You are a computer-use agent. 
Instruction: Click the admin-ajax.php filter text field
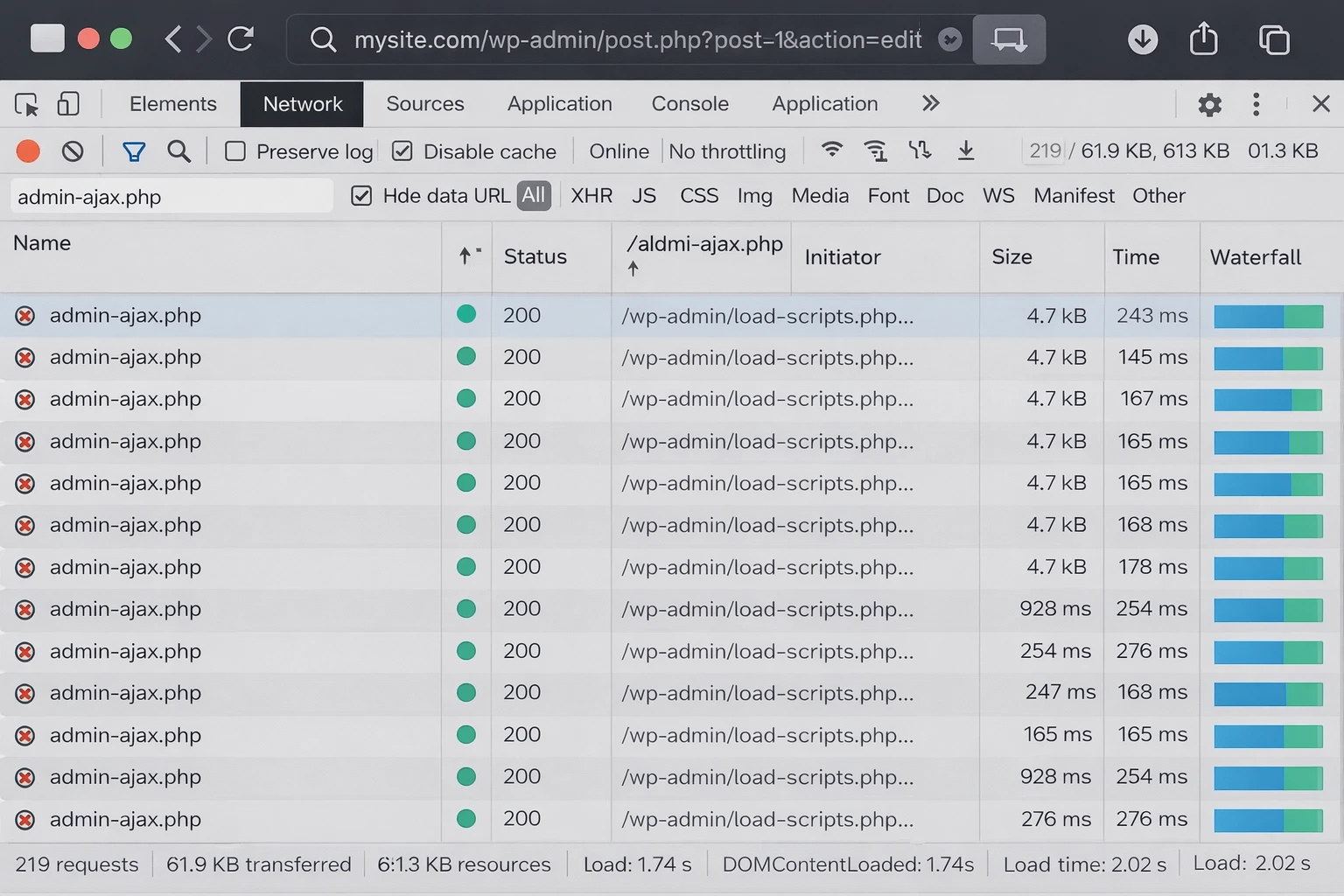171,197
